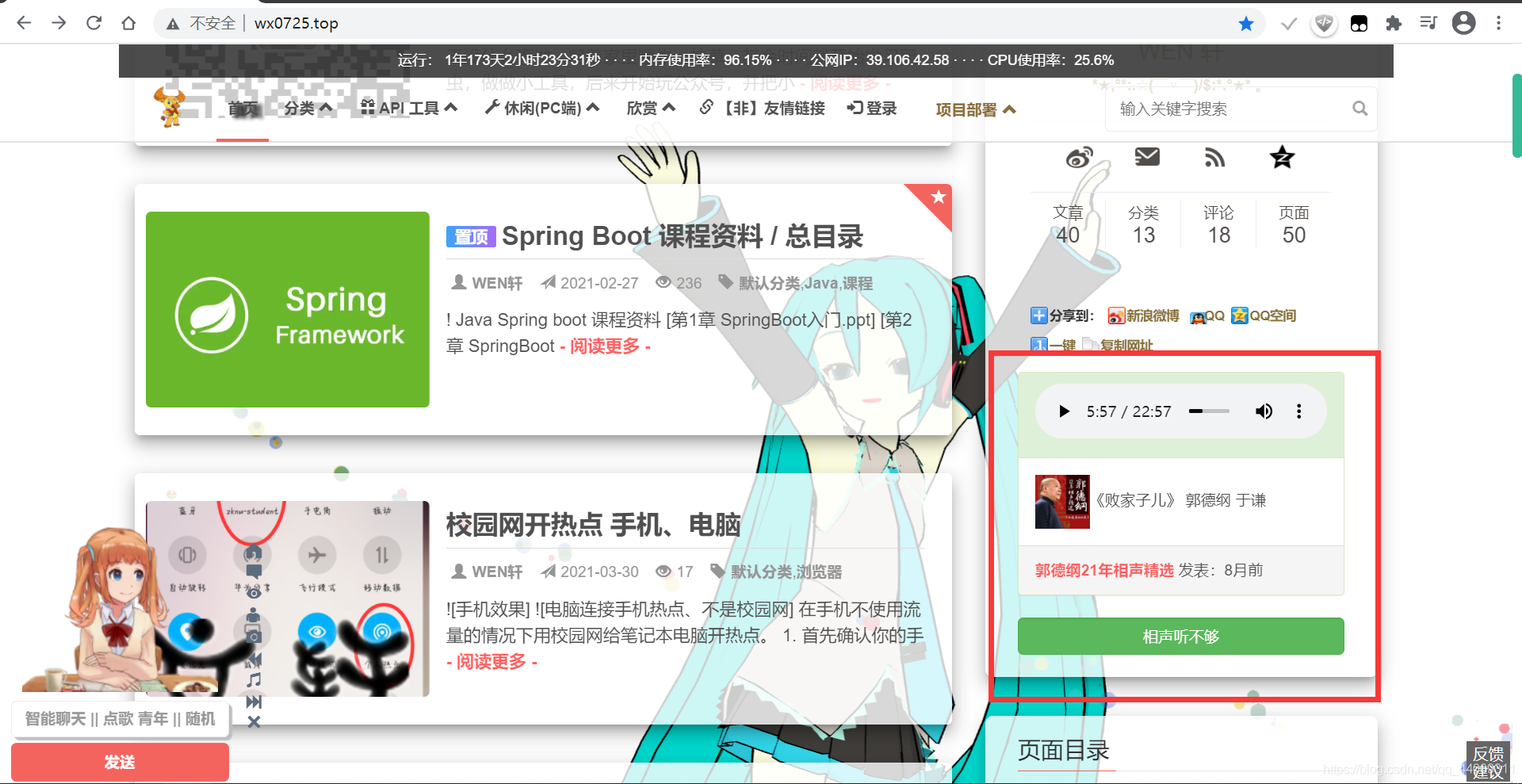Open the browser home icon

(128, 23)
